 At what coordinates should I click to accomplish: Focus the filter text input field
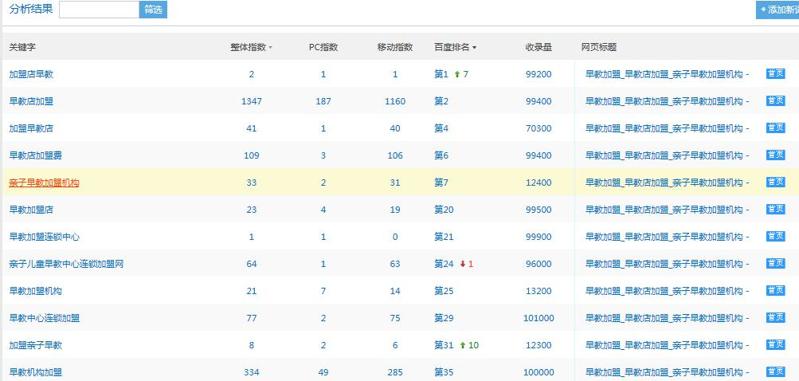coord(99,9)
